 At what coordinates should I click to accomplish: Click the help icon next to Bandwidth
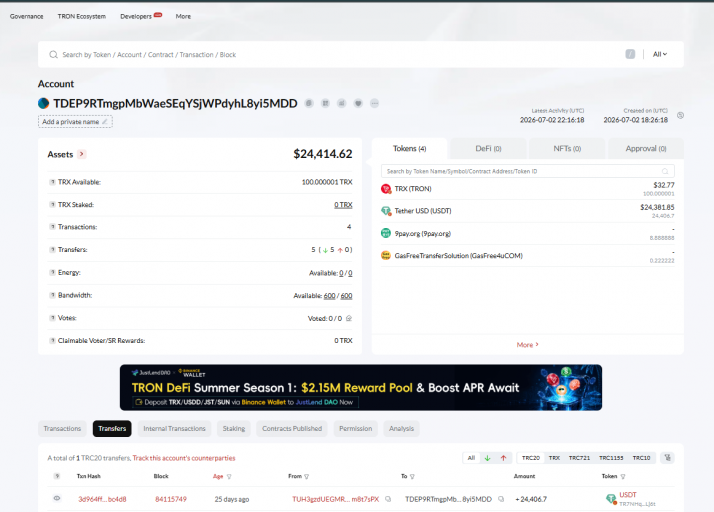pyautogui.click(x=52, y=295)
